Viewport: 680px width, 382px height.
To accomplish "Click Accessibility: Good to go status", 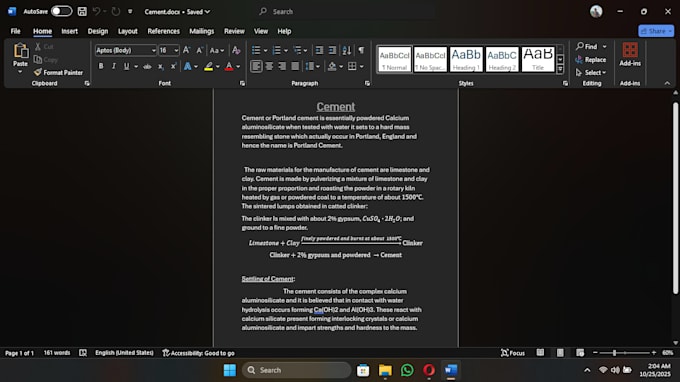I will click(x=198, y=353).
